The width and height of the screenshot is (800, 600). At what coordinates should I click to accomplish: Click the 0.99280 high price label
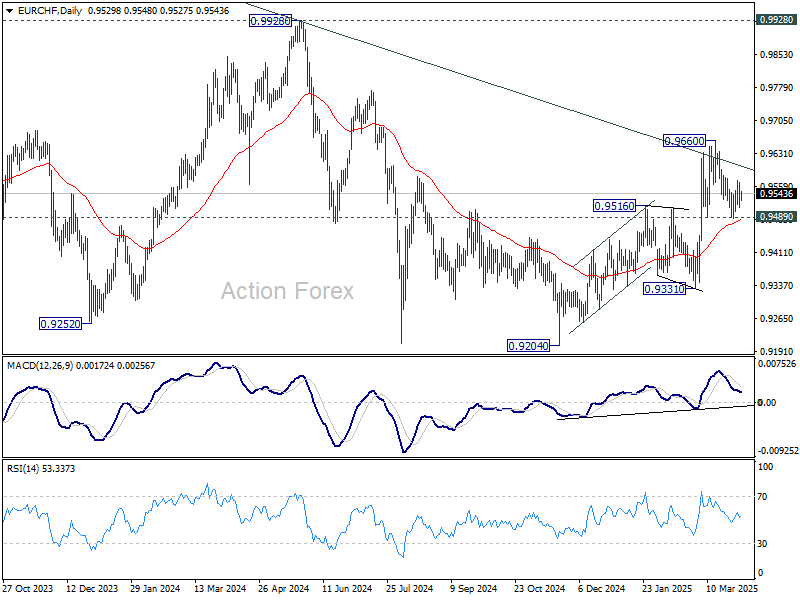click(x=270, y=21)
